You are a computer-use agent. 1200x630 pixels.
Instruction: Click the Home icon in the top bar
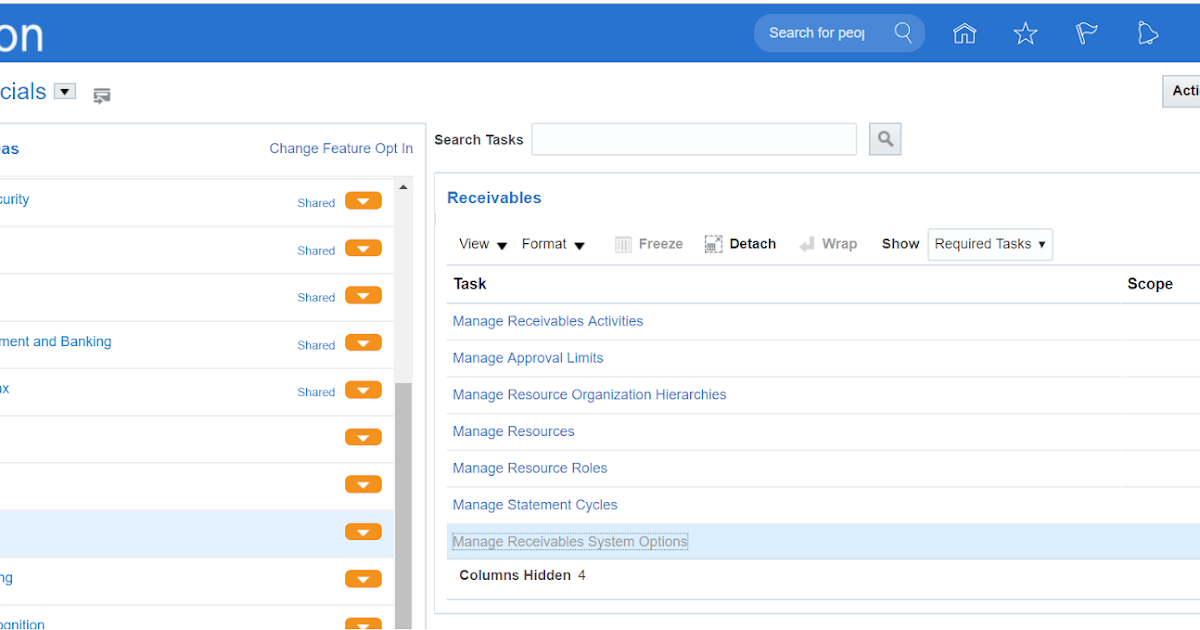point(964,33)
